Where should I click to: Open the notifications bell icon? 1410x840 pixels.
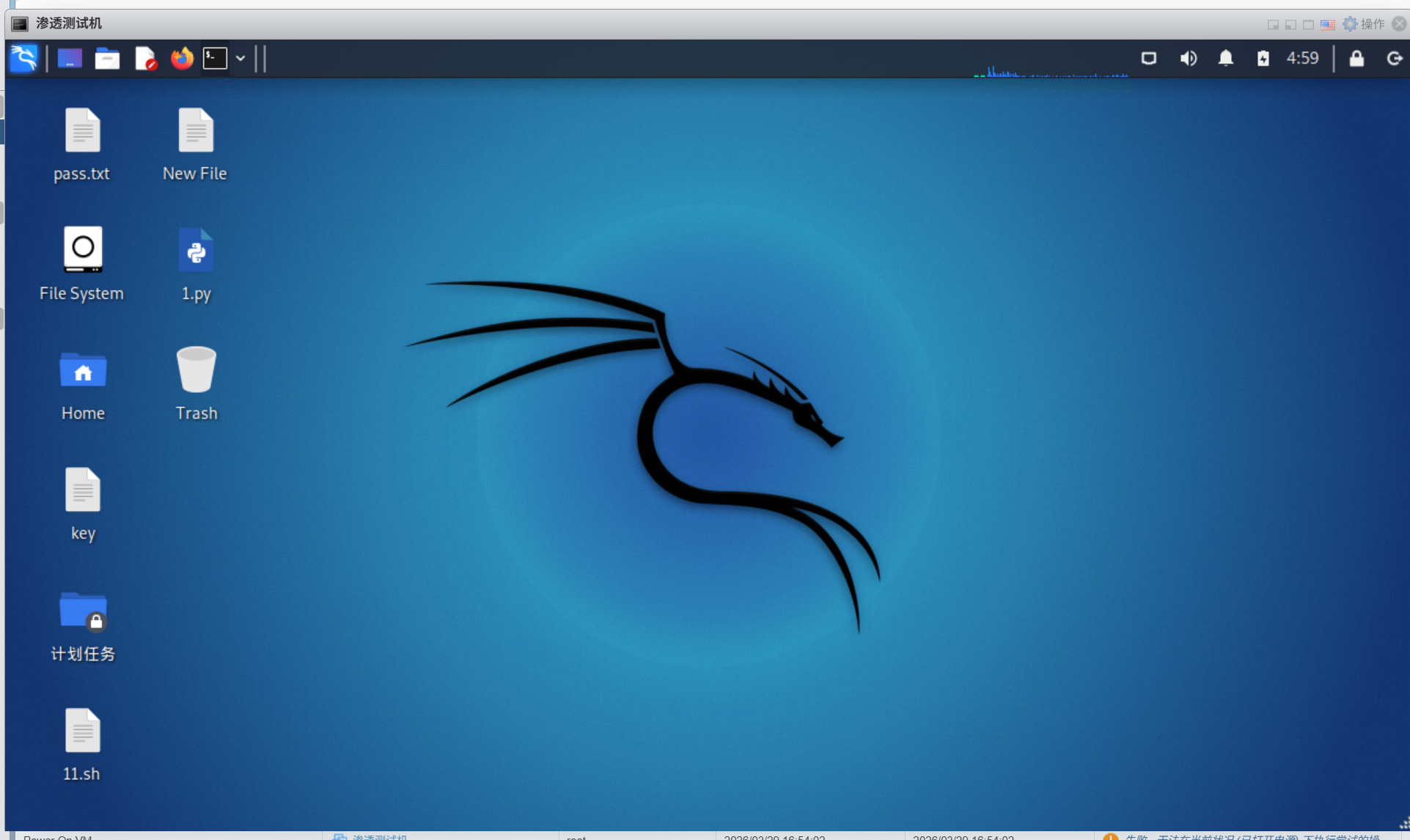coord(1225,58)
